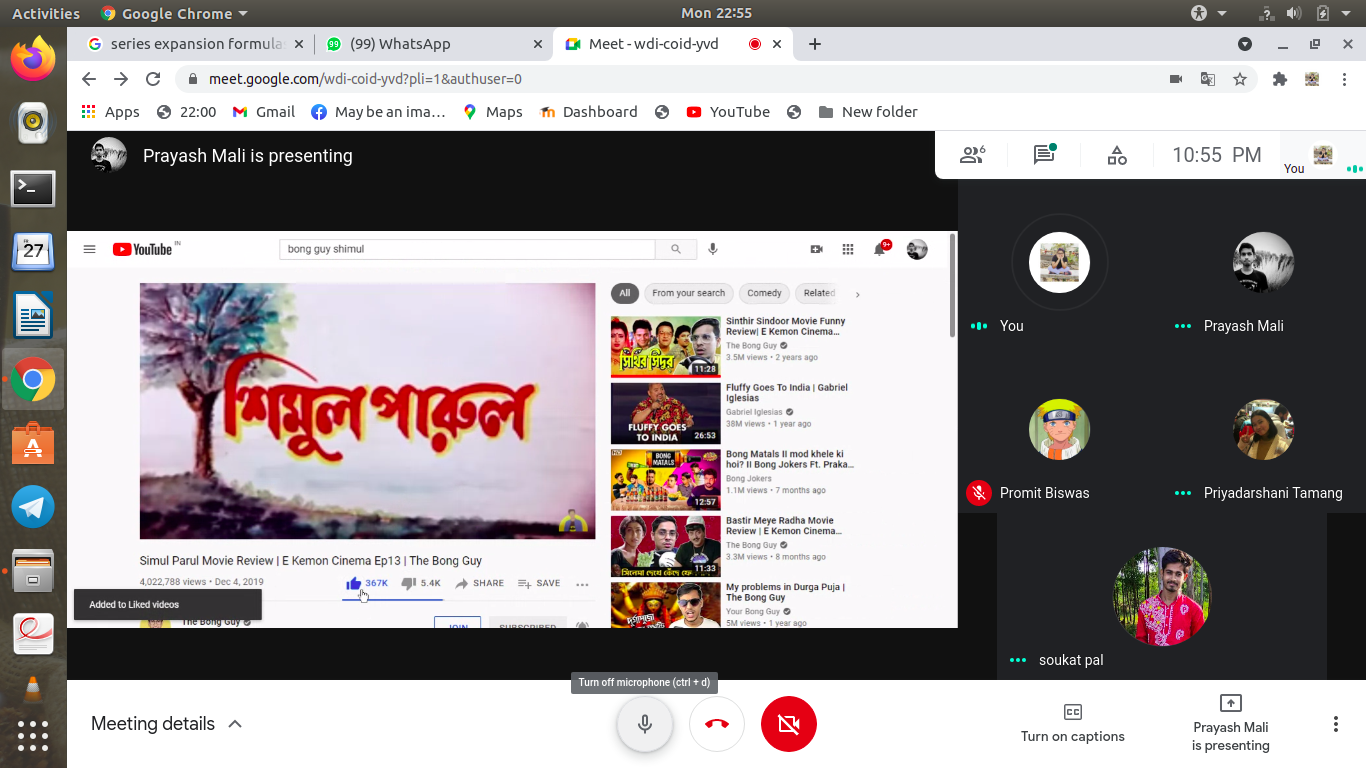Image resolution: width=1366 pixels, height=768 pixels.
Task: Open Prayash Mali is presenting options
Action: [1231, 723]
